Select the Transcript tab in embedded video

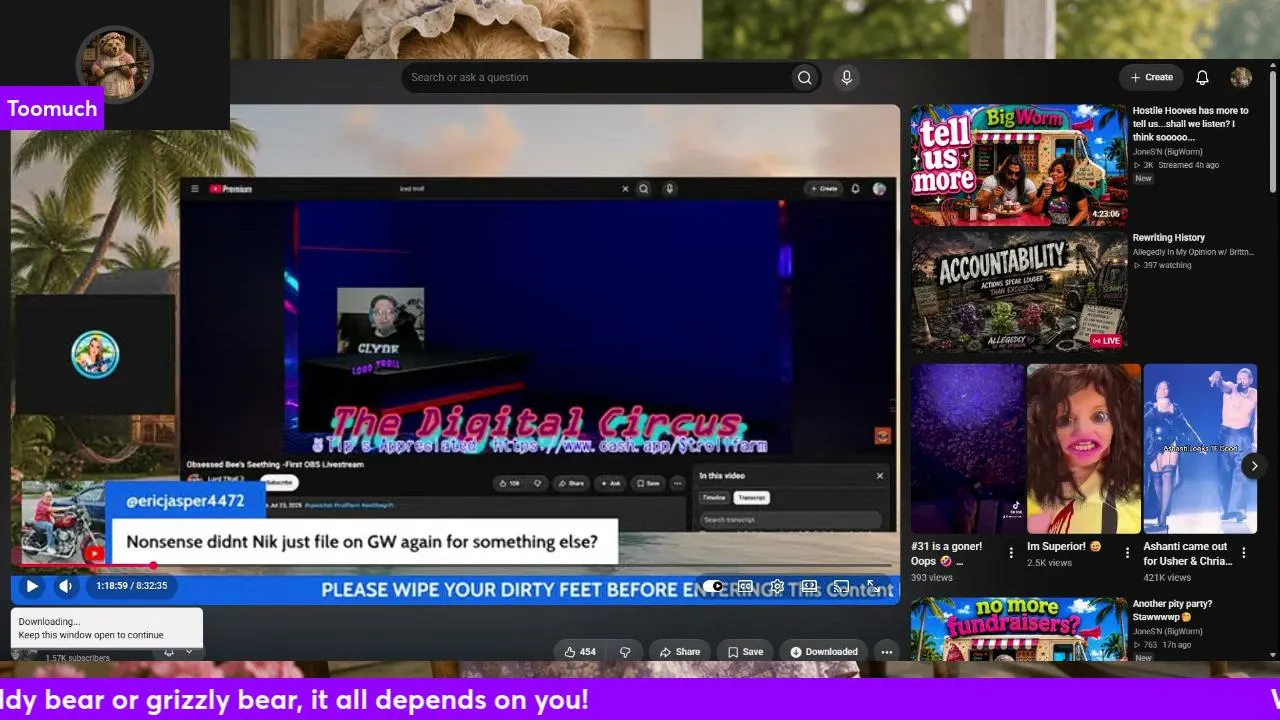click(750, 498)
